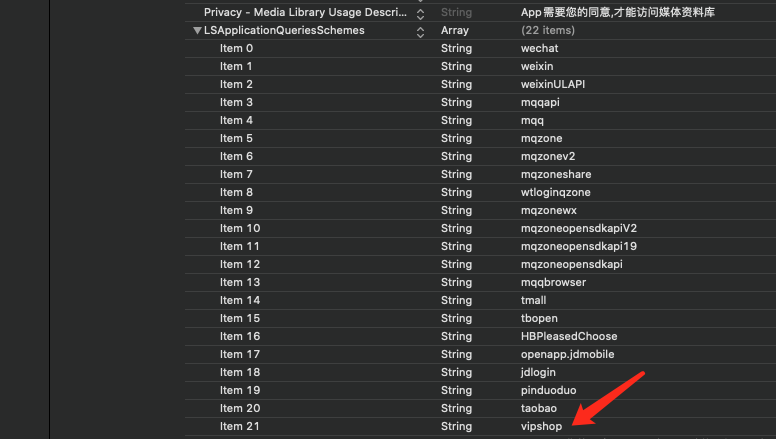Select the Privacy - Media Library Usage Description key
This screenshot has width=776, height=439.
point(305,12)
